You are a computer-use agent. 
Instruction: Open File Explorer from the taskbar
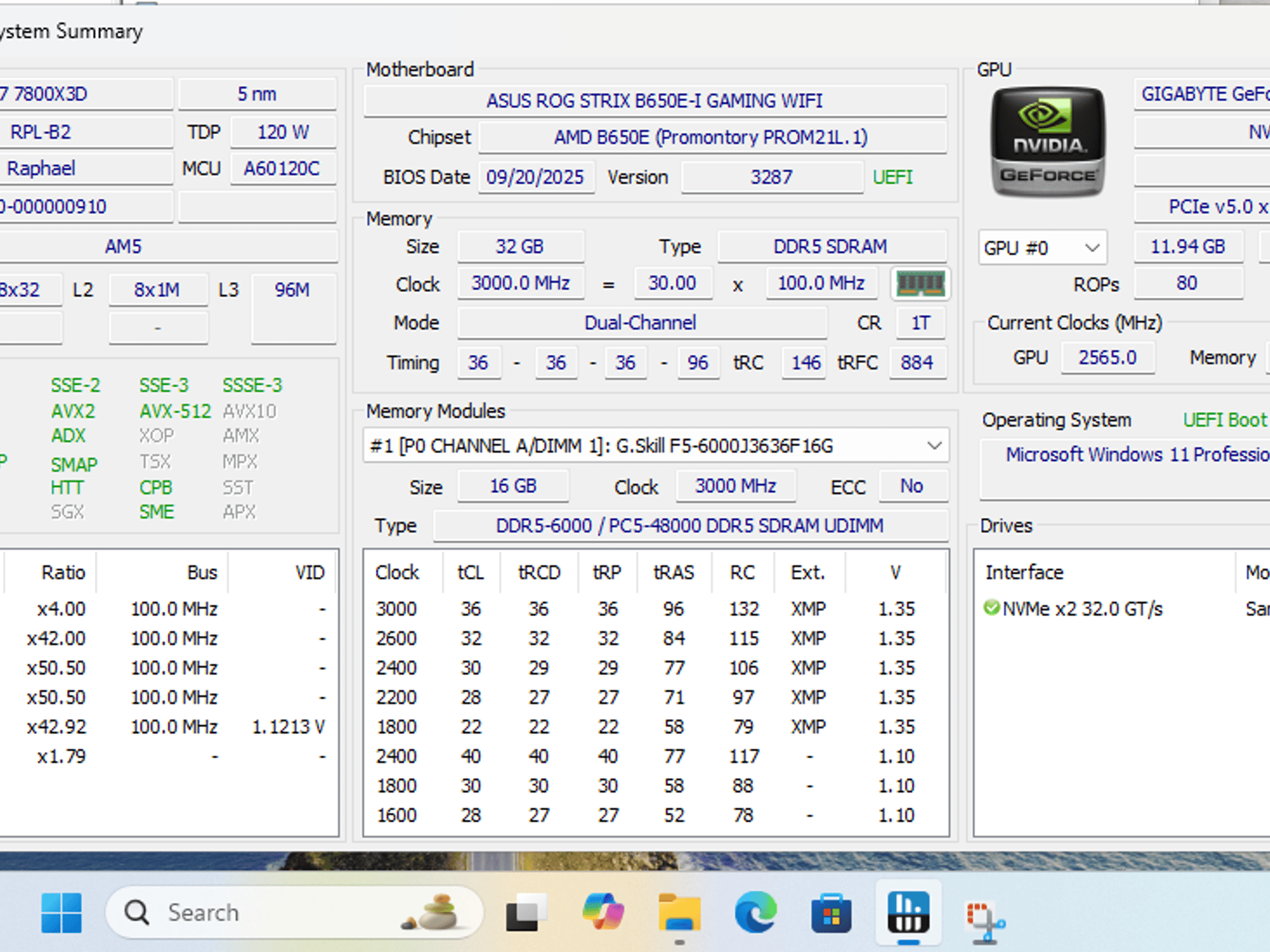[680, 912]
